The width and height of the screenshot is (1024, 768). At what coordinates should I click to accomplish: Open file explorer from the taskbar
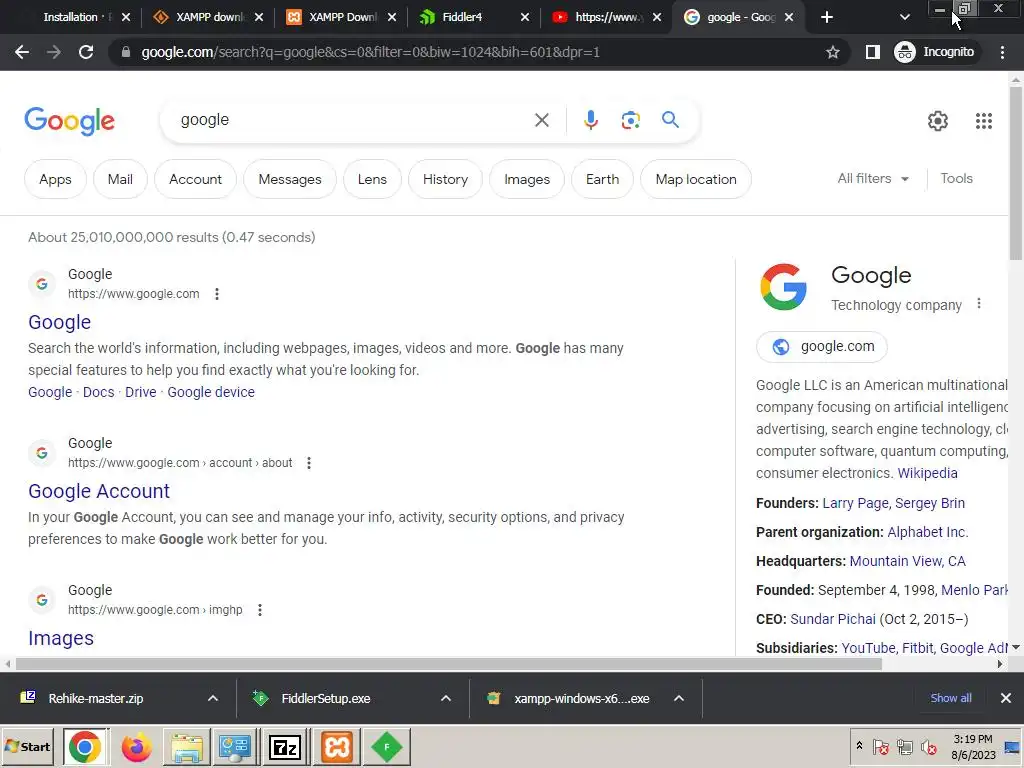coord(187,747)
